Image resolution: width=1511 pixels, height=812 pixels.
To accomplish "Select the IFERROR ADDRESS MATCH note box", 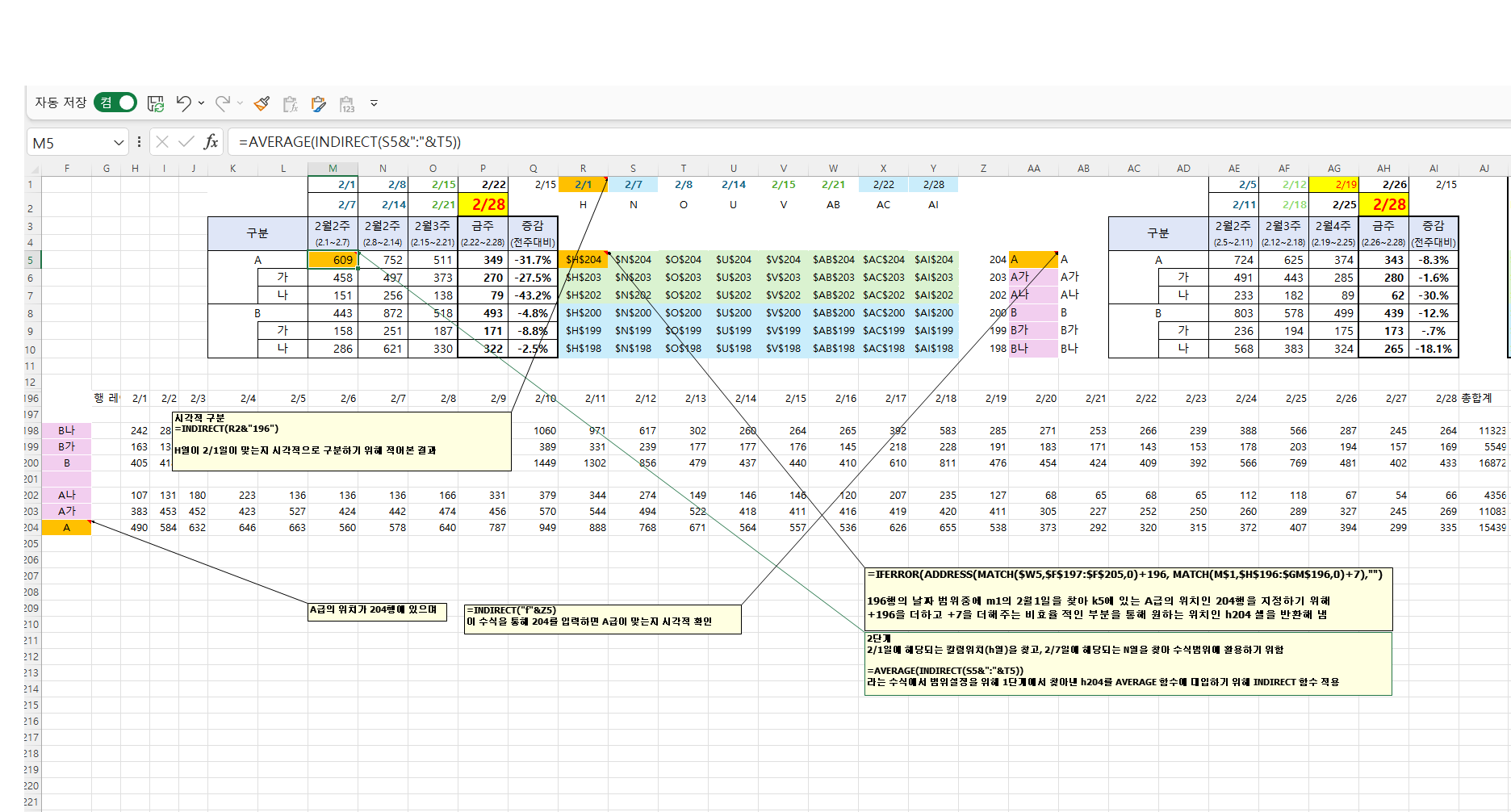I will tap(1128, 599).
